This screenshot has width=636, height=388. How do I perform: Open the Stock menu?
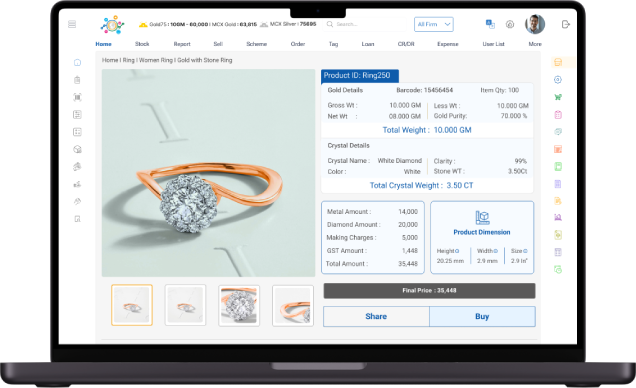tap(142, 44)
